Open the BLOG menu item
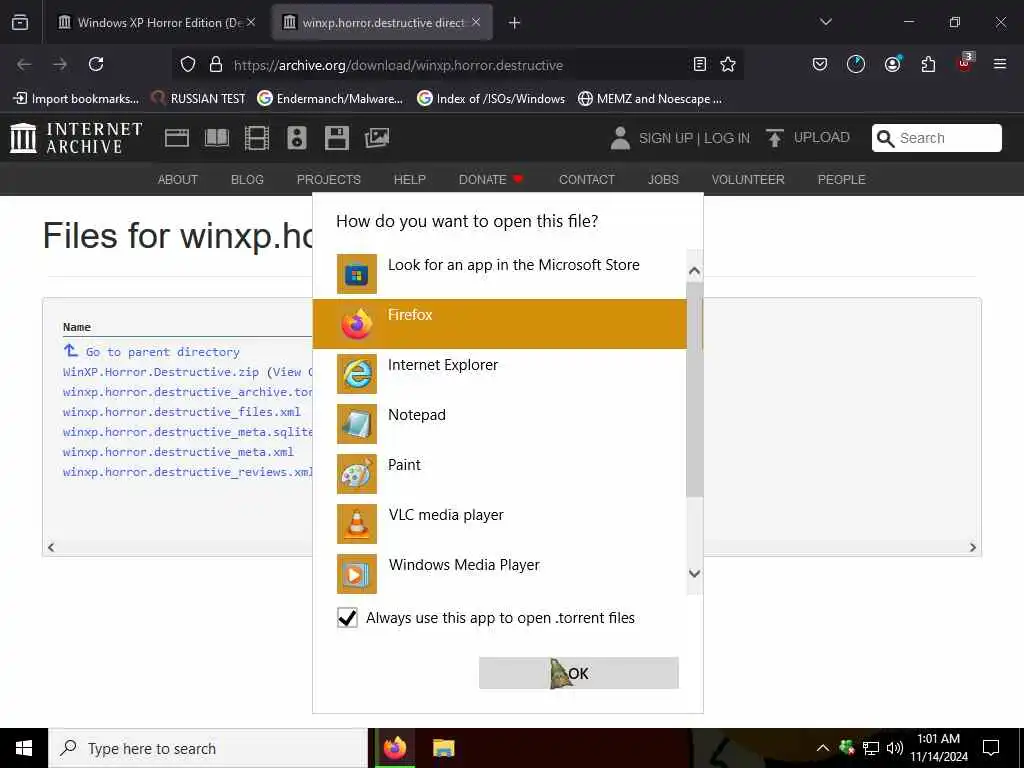The width and height of the screenshot is (1024, 768). (247, 180)
